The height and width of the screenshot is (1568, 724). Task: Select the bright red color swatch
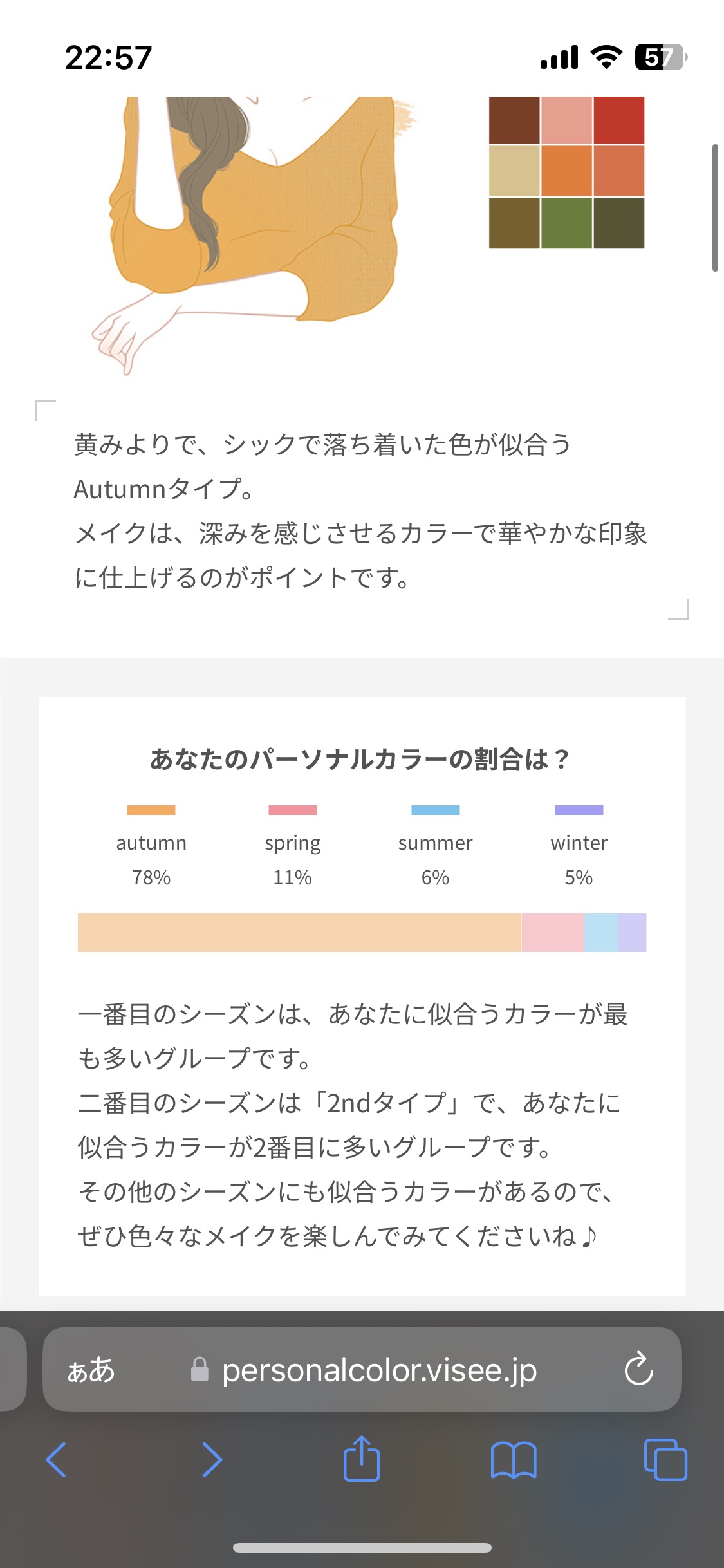(618, 120)
